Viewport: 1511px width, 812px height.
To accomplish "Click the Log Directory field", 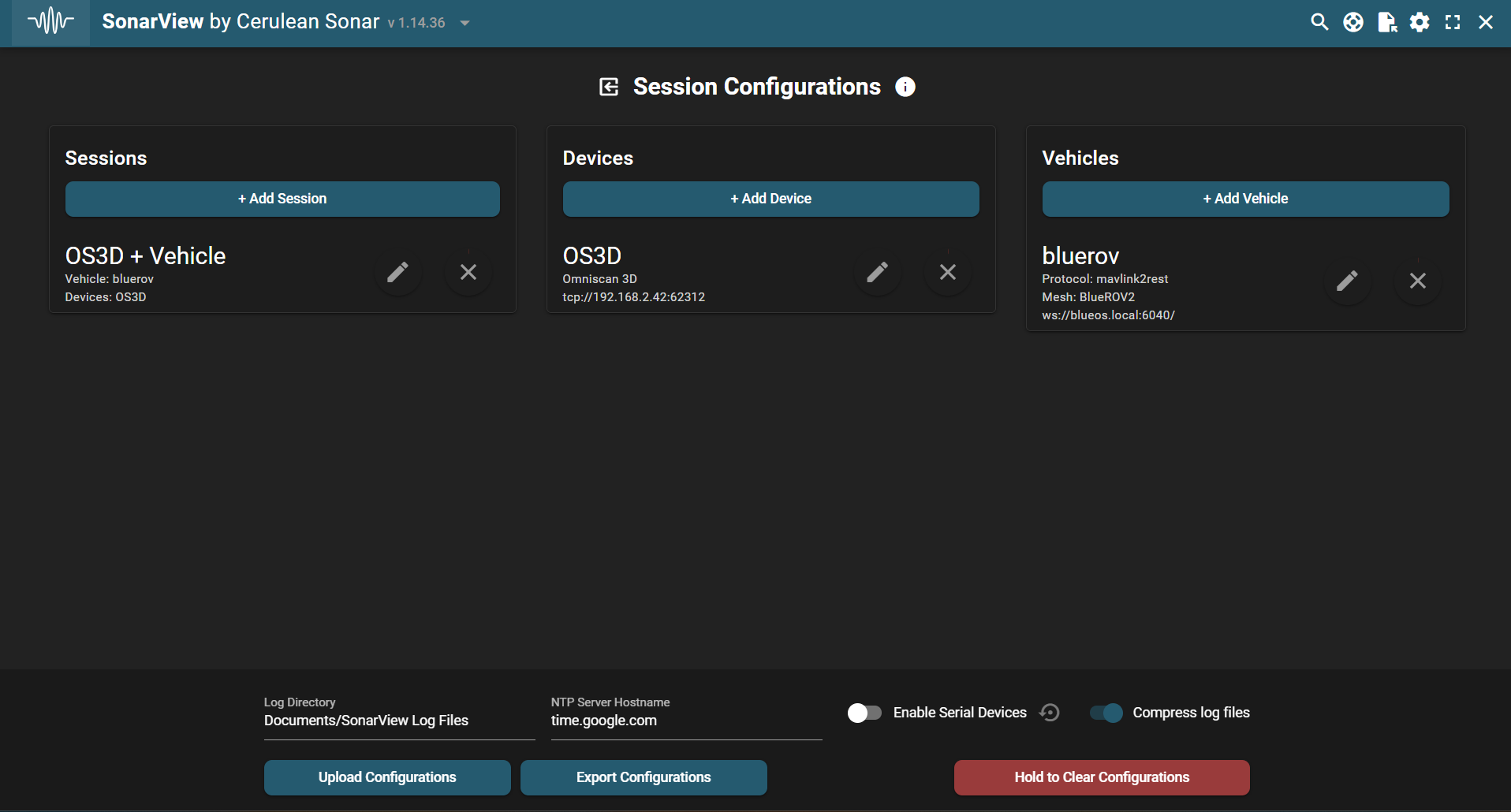I will coord(399,721).
